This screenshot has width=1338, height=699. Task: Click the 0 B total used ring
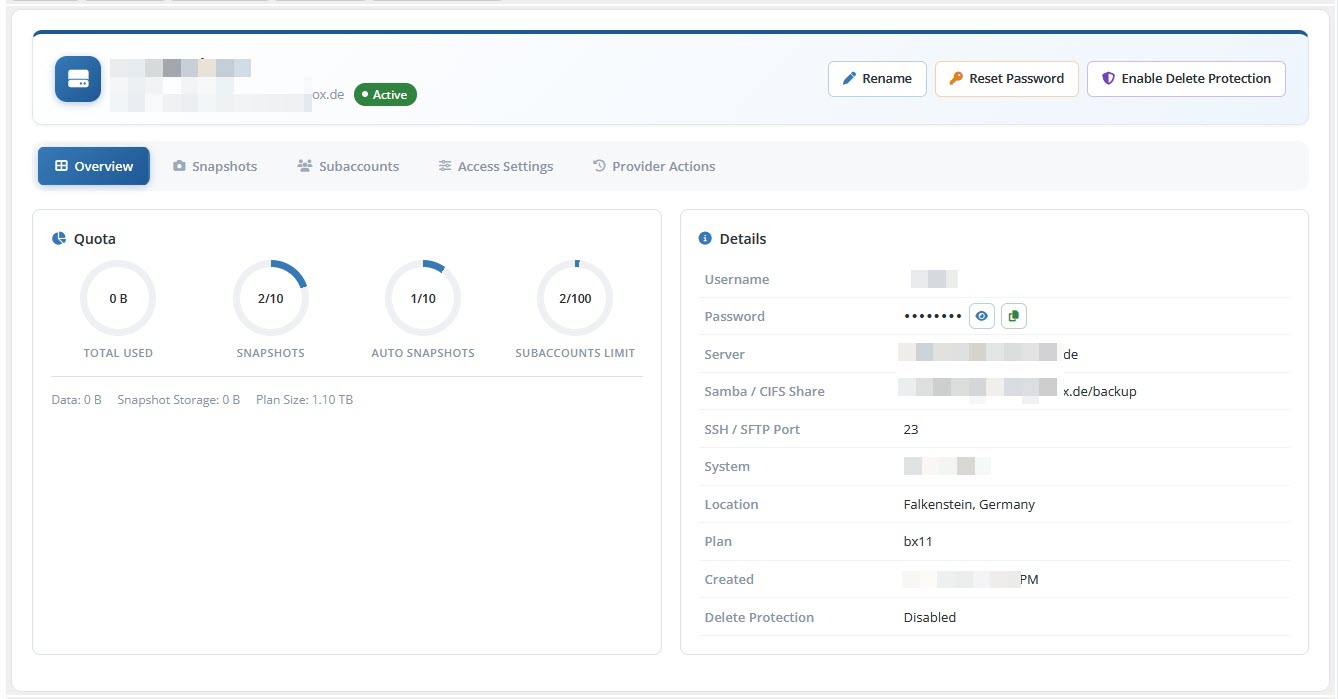point(118,298)
